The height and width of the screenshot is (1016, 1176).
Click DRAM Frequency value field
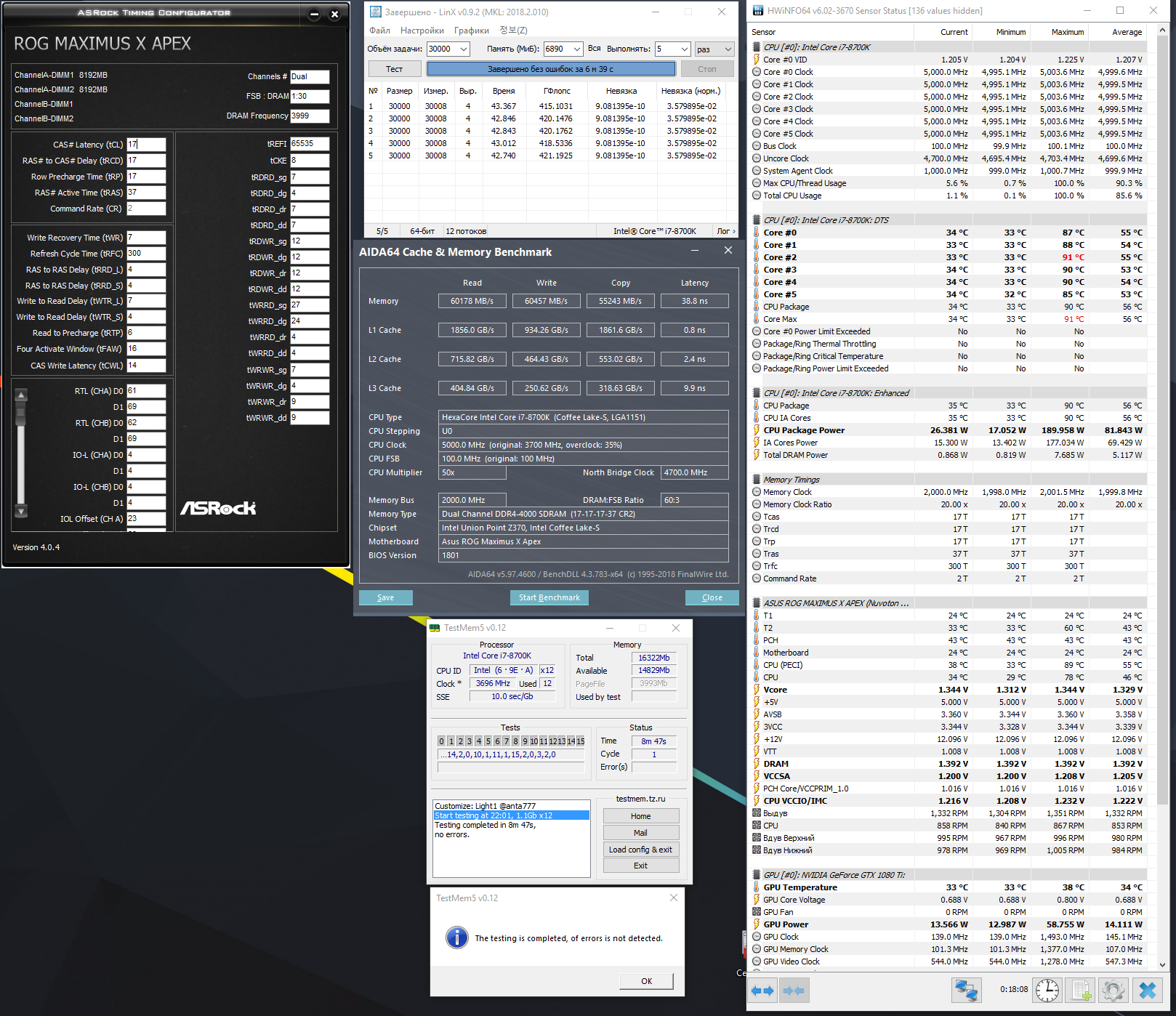pyautogui.click(x=310, y=116)
